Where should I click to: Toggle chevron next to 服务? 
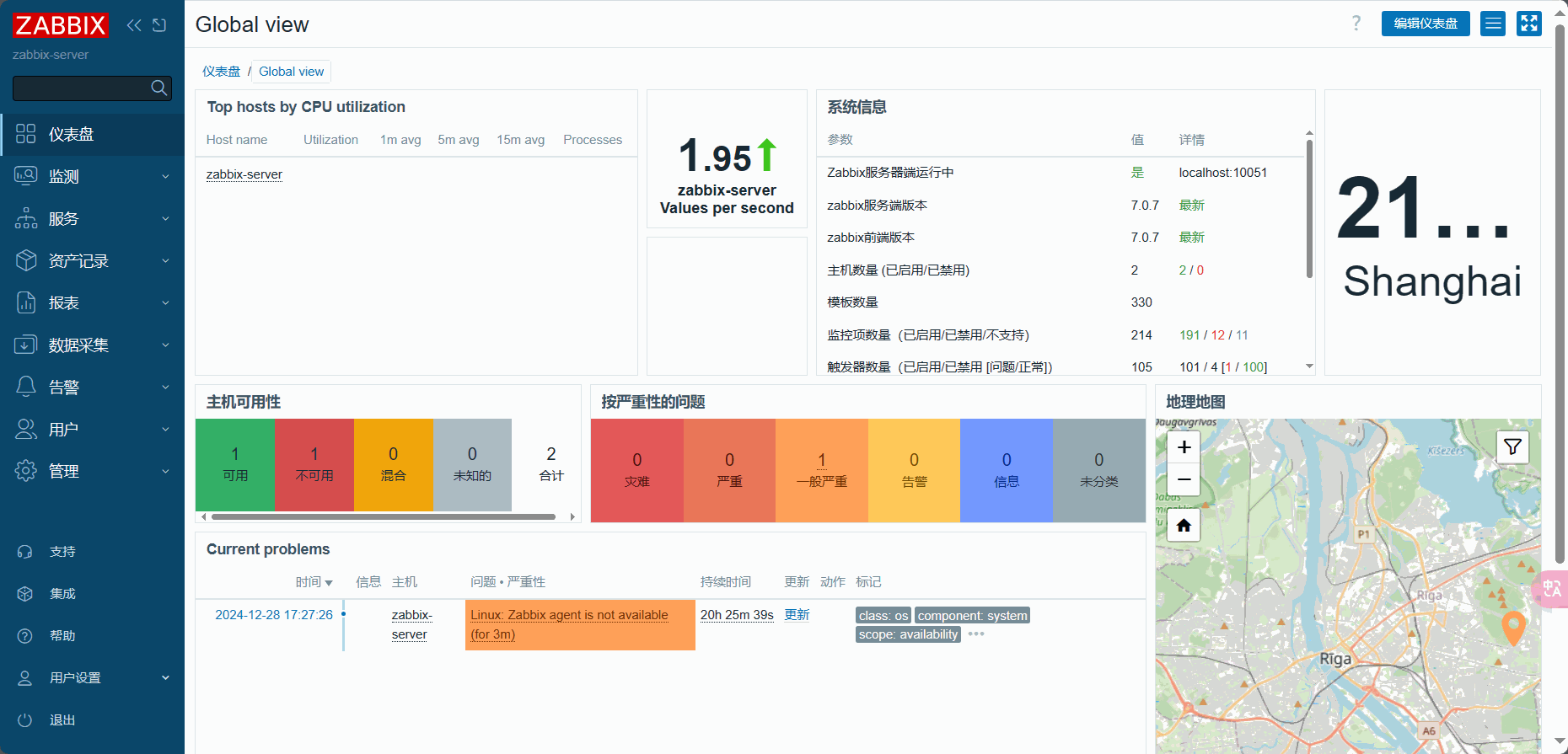point(165,218)
